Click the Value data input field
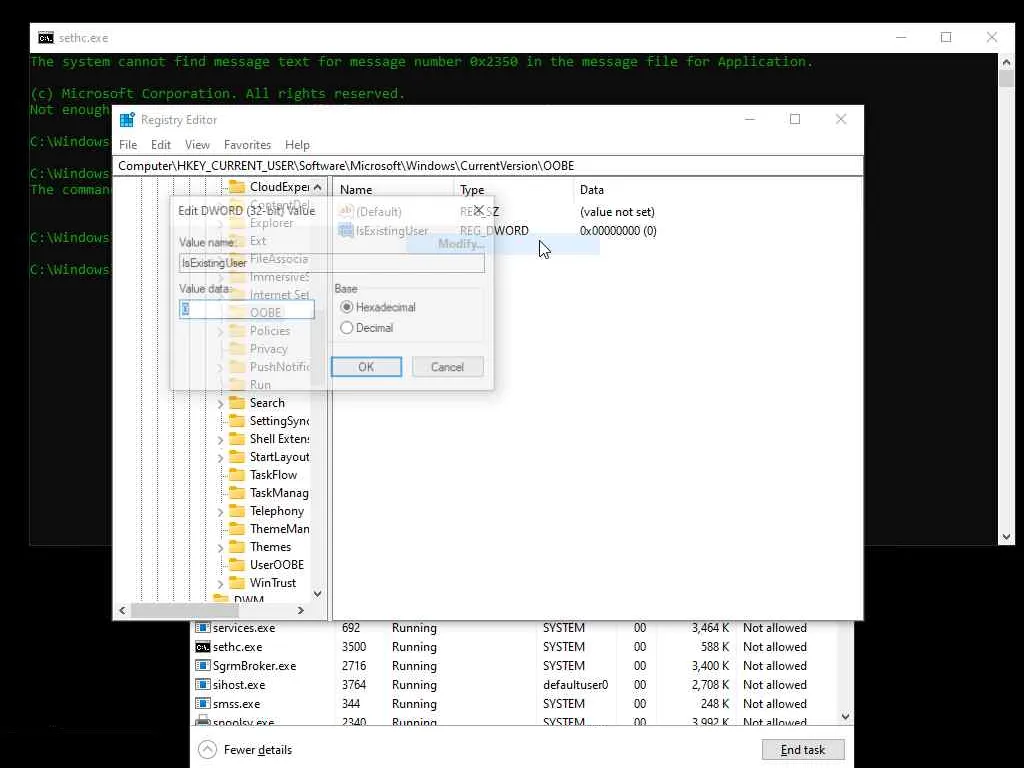This screenshot has height=768, width=1024. pyautogui.click(x=247, y=309)
